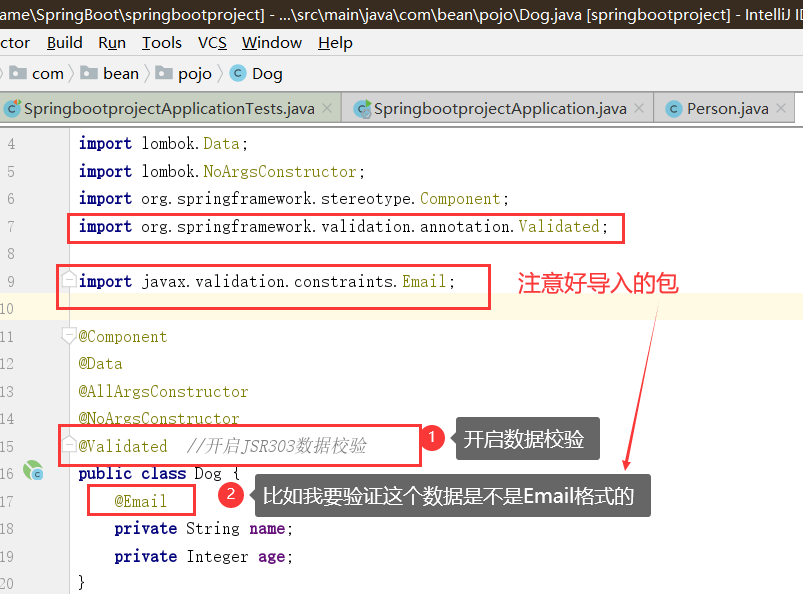Screen dimensions: 803x594
Task: Click the SpringbootprojectApplication.java file icon
Action: pos(363,109)
